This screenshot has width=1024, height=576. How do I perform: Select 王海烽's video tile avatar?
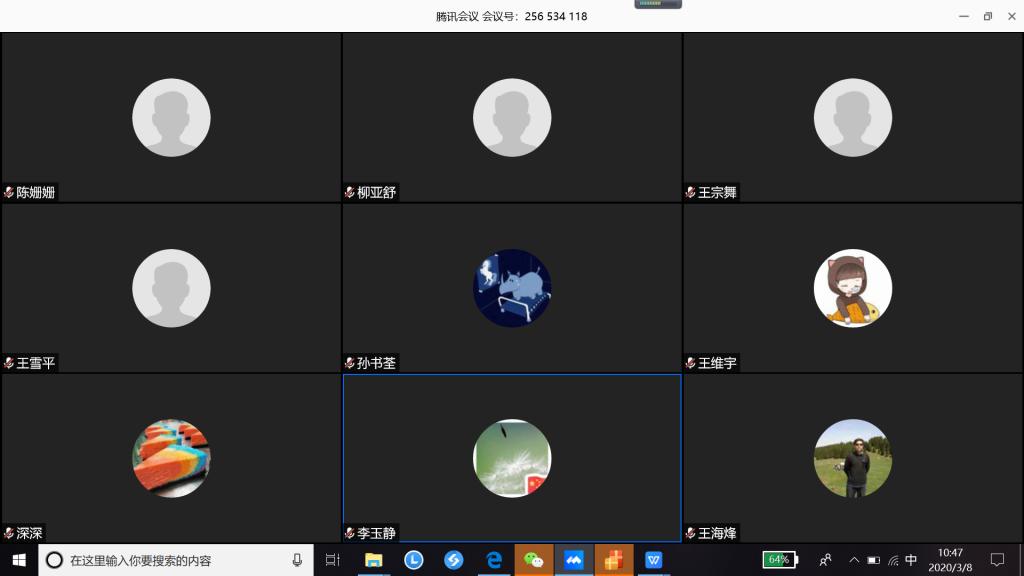(x=852, y=458)
